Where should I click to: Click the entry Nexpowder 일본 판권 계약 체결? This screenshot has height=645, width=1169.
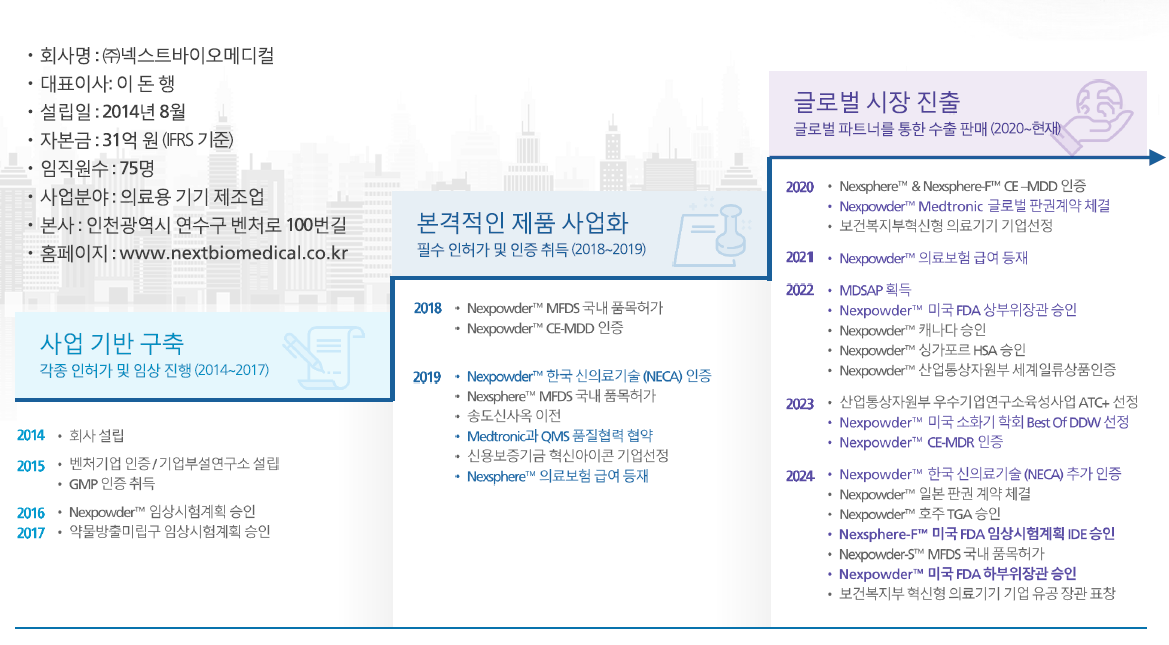click(935, 494)
